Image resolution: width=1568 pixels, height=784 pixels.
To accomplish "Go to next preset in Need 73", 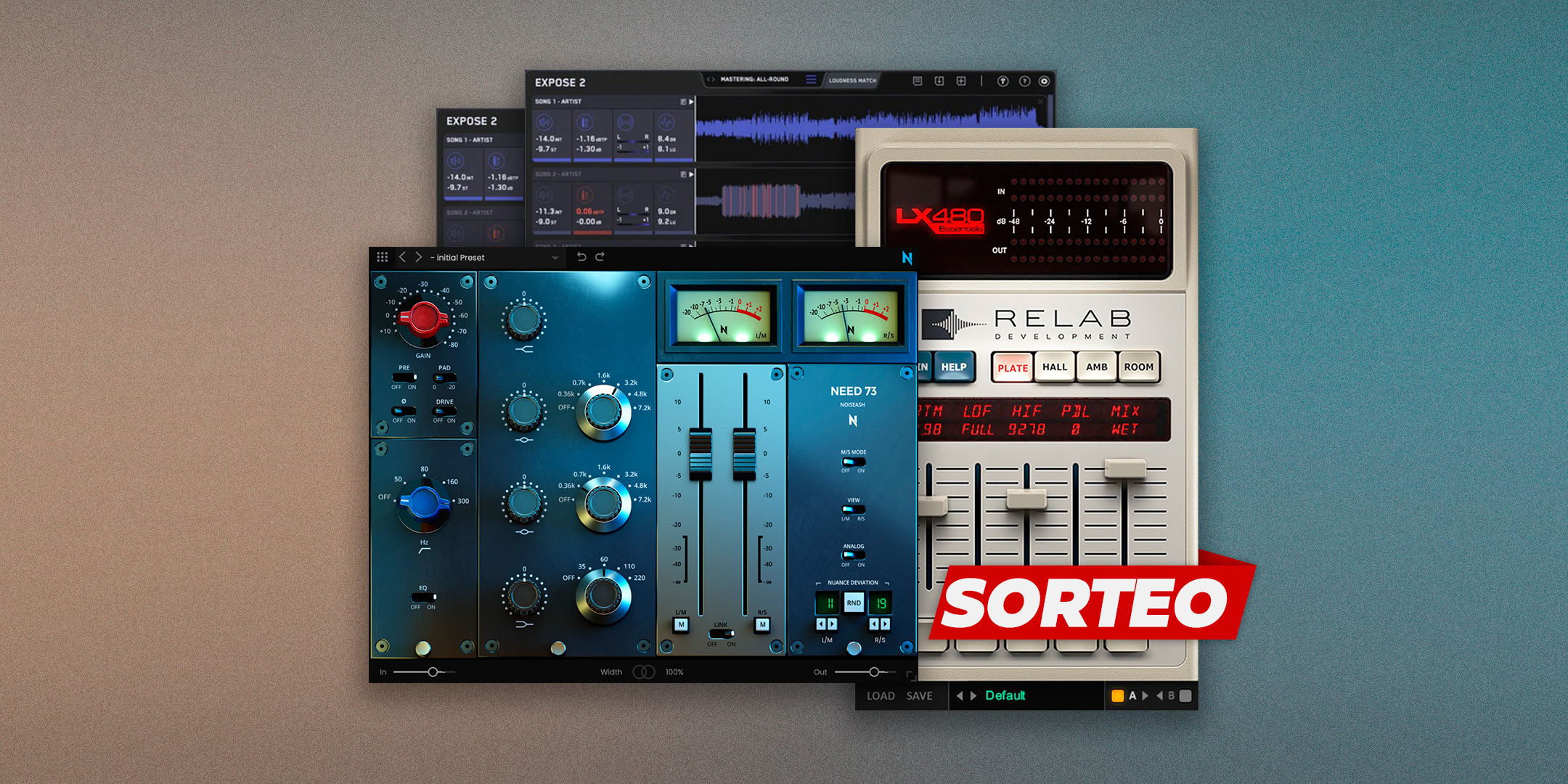I will 418,257.
